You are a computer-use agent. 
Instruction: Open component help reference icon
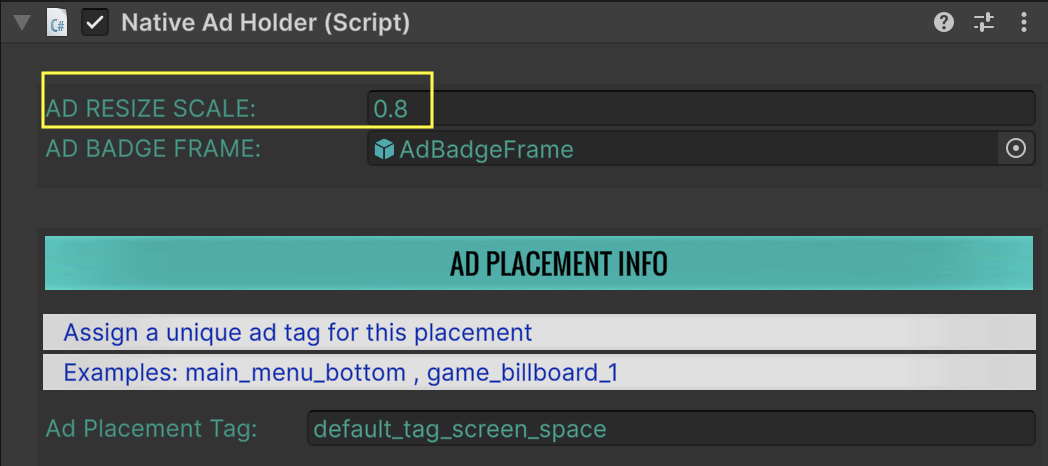(943, 22)
